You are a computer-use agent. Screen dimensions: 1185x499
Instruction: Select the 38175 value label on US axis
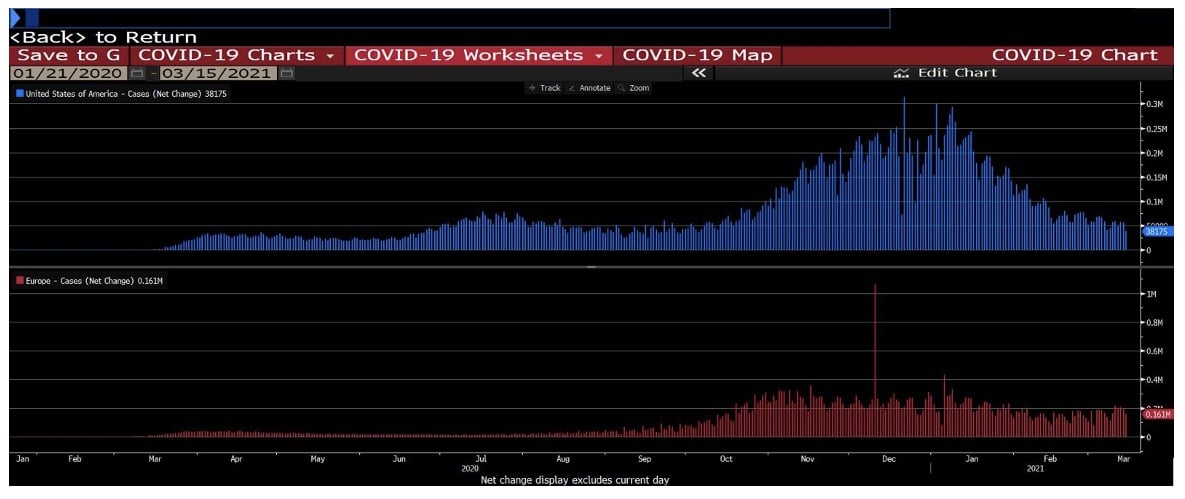[x=1156, y=232]
